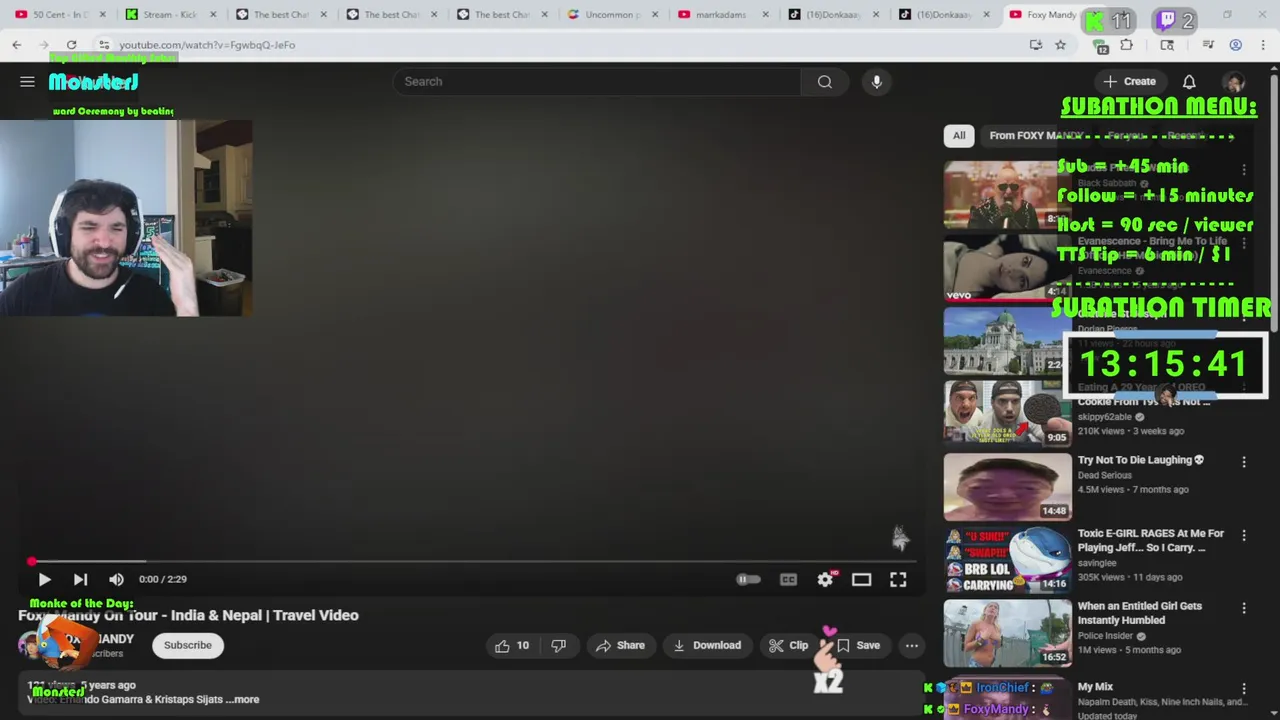Image resolution: width=1280 pixels, height=720 pixels.
Task: Open the site info icon in address bar
Action: [x=103, y=45]
